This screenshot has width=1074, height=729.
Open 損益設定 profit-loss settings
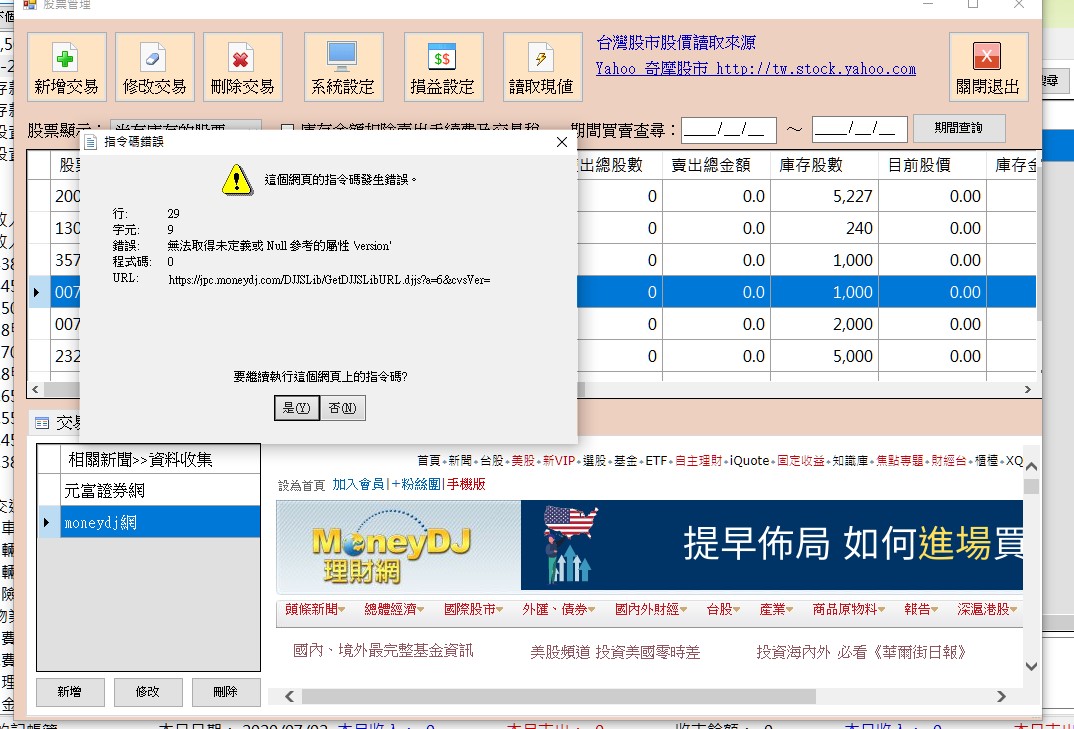click(x=442, y=67)
